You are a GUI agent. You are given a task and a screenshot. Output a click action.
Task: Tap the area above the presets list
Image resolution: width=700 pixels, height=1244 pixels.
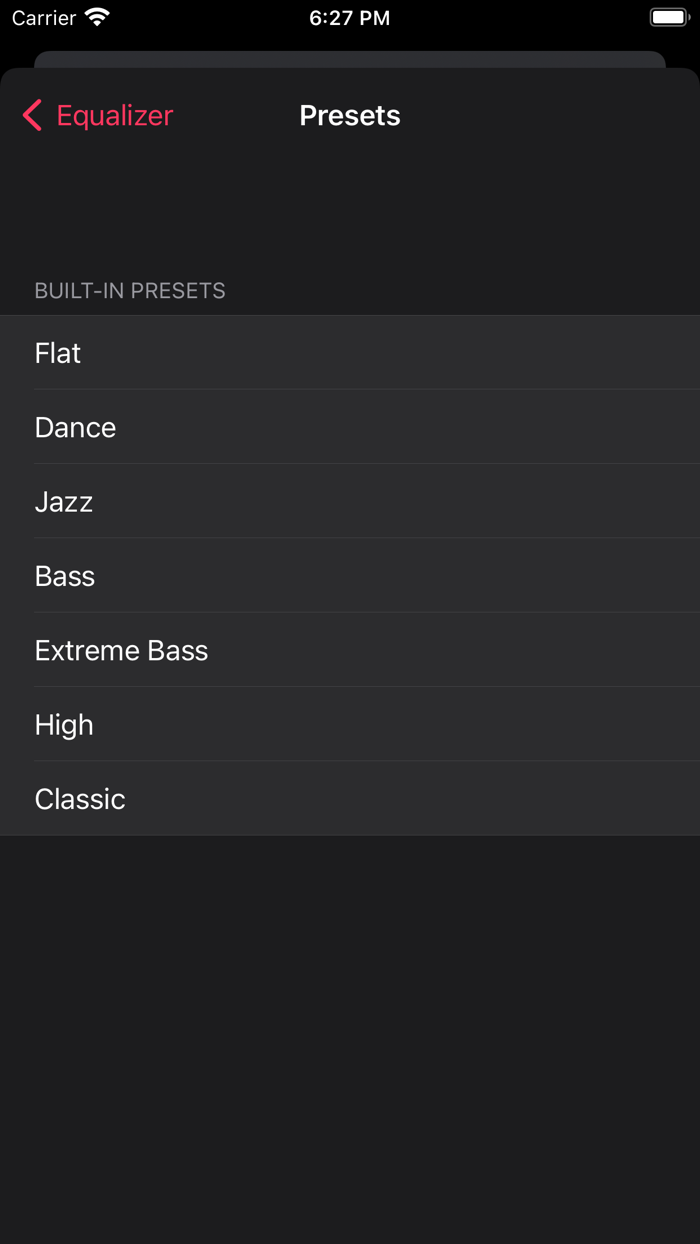(350, 210)
